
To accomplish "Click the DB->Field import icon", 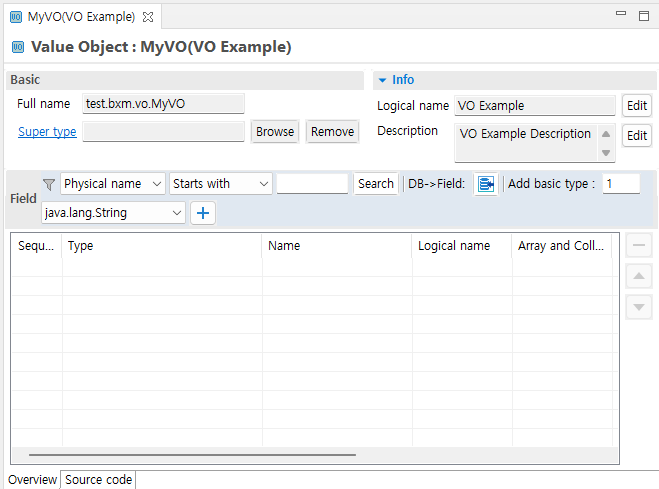I will tap(485, 184).
